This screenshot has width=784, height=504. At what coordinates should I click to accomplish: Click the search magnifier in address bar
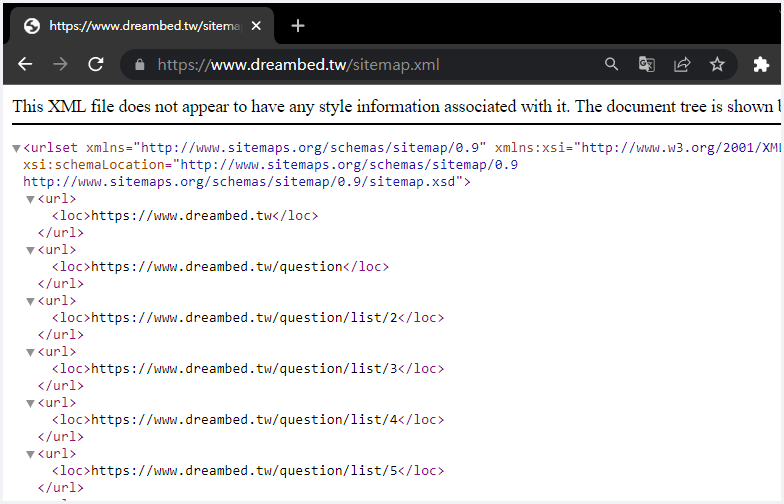(611, 65)
